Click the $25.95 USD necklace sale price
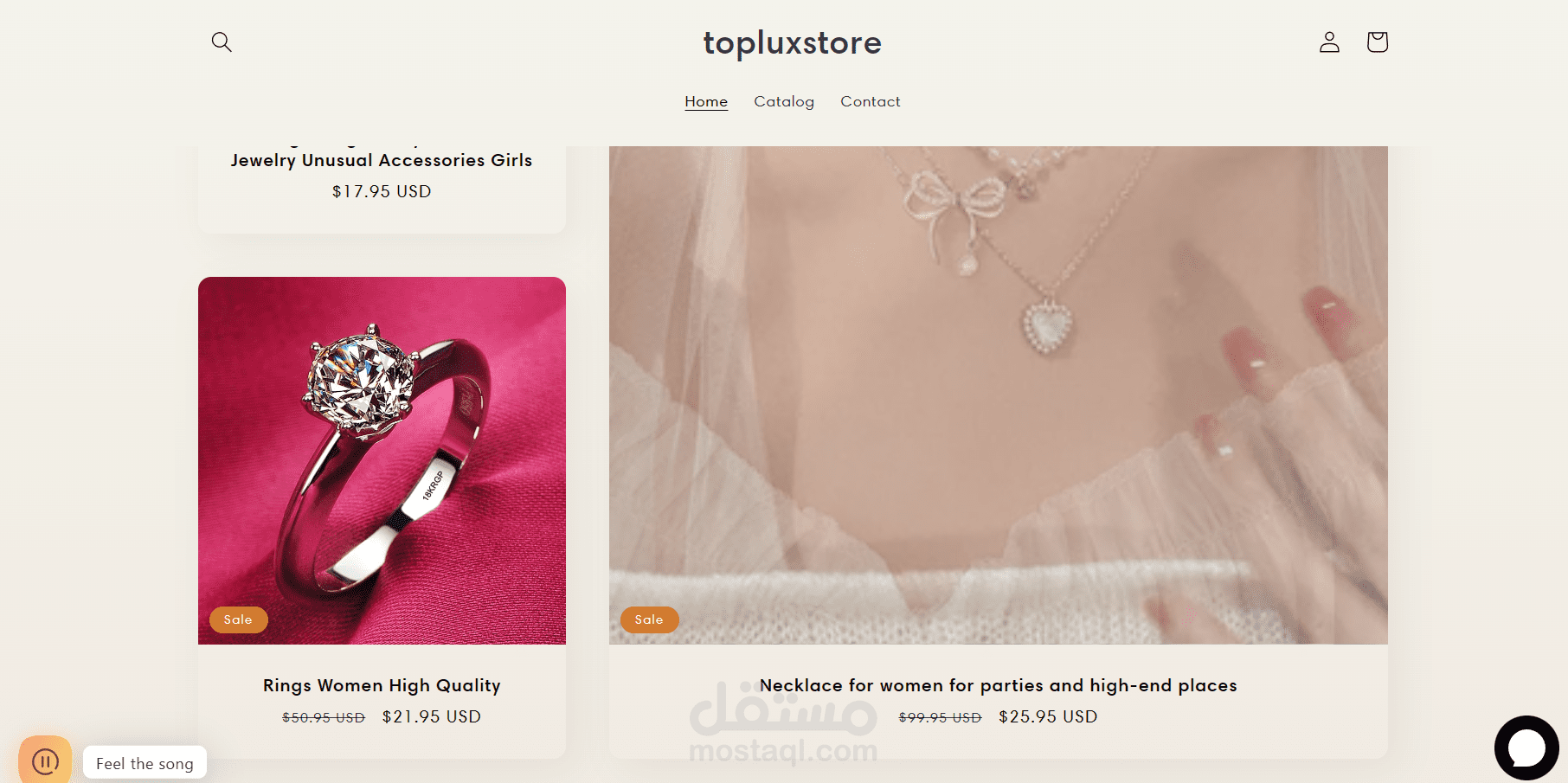1568x783 pixels. coord(1048,716)
